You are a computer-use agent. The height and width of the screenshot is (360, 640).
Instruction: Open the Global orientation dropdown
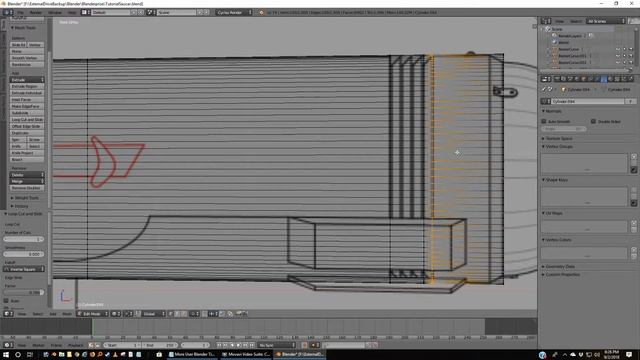pos(152,313)
